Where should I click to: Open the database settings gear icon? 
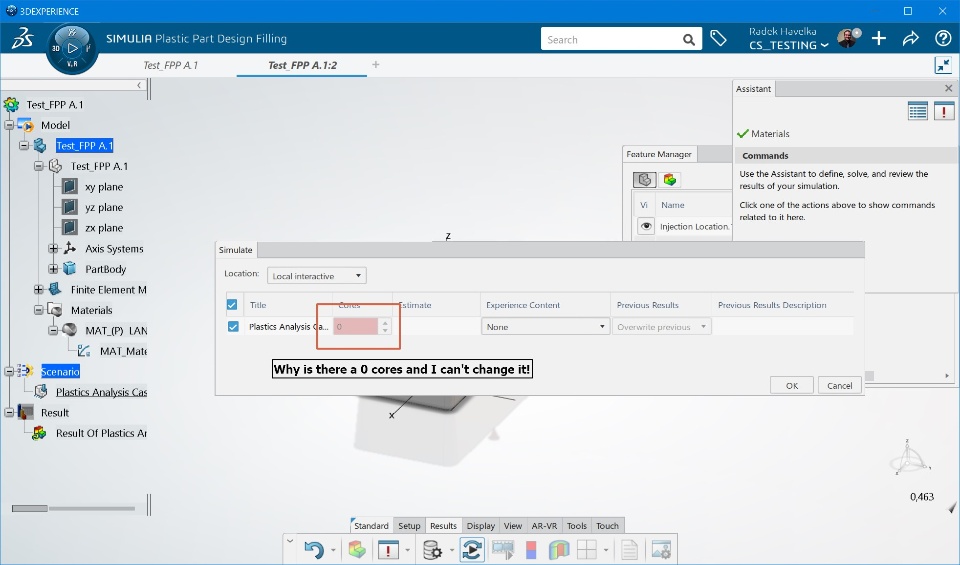tap(432, 550)
